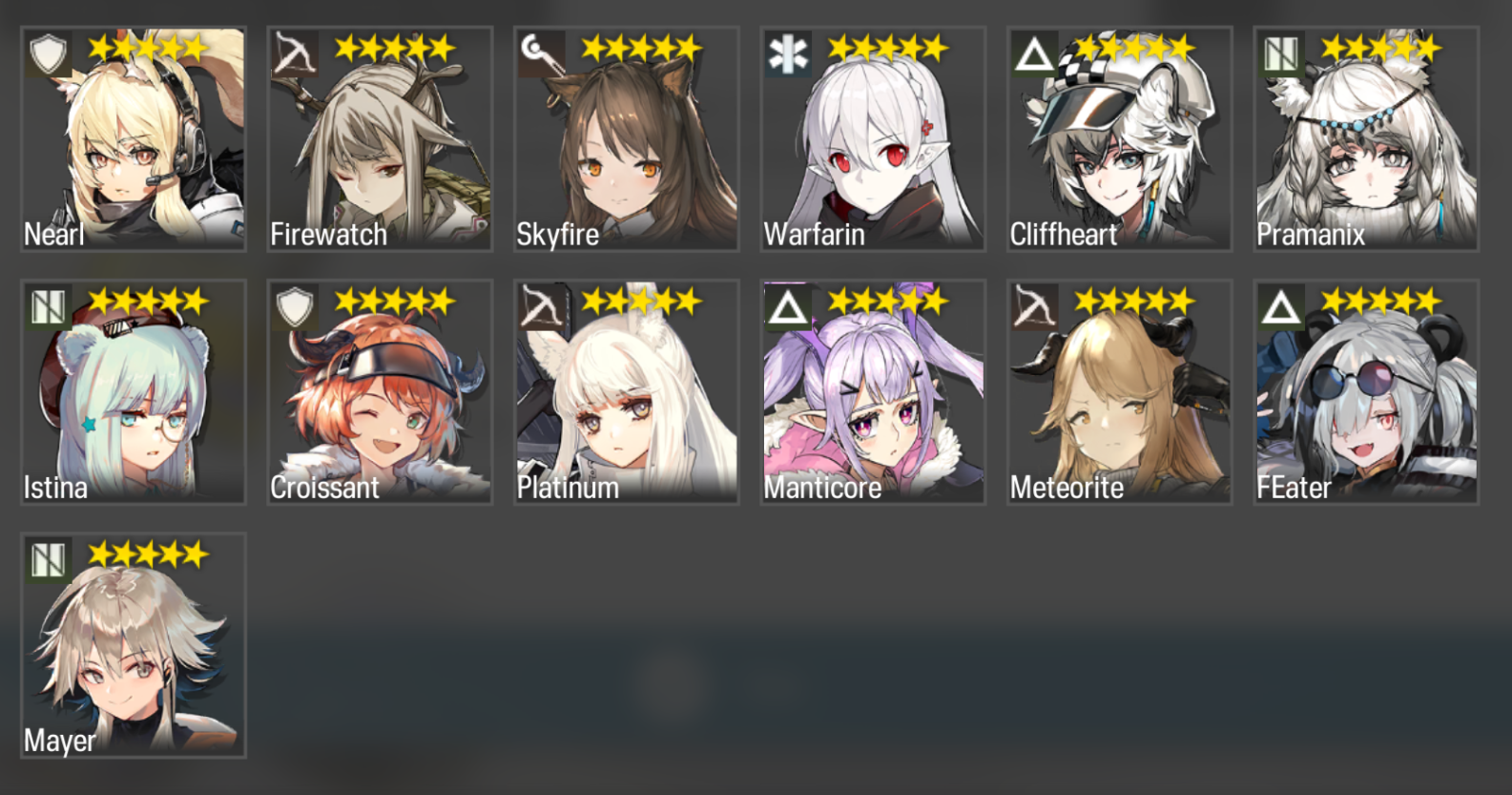Click the Sniper bow icon on Firewatch's card

coord(294,54)
